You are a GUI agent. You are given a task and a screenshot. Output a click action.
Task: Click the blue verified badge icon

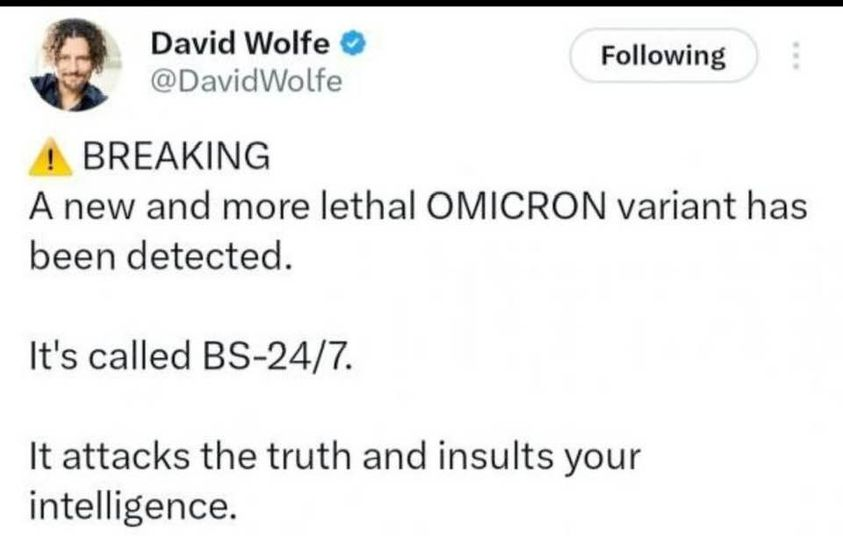(354, 44)
